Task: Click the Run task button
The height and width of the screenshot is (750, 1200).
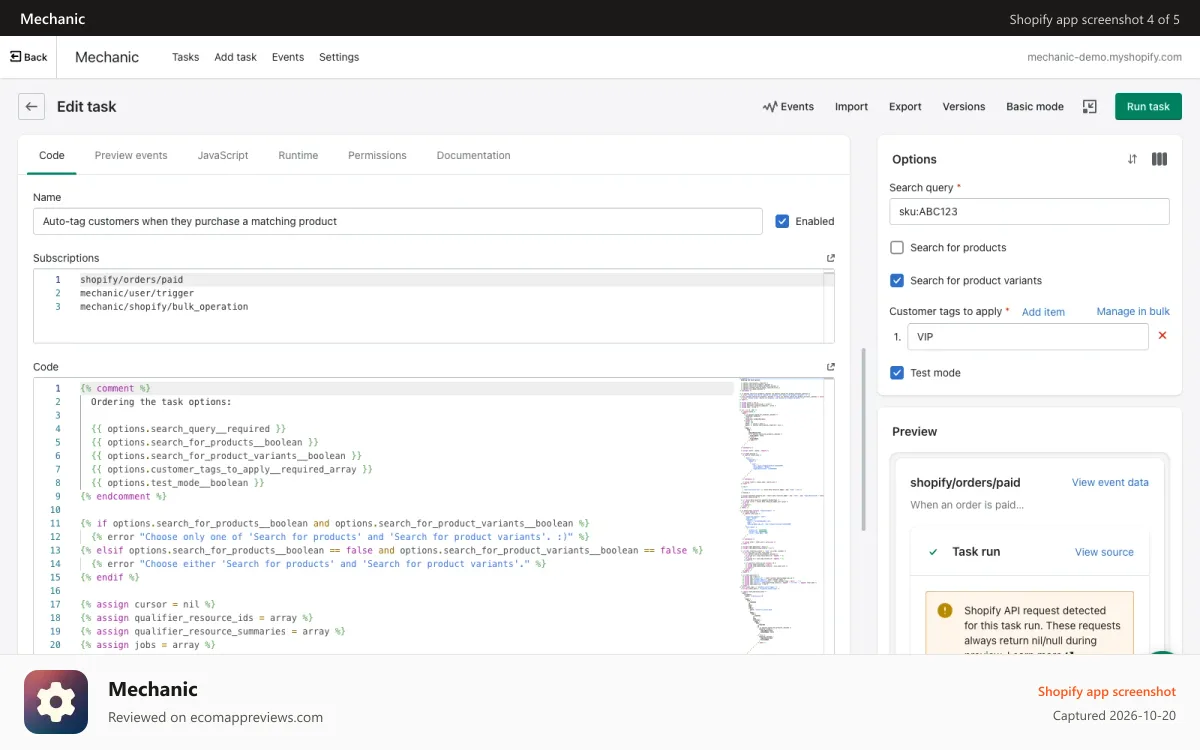Action: click(1148, 106)
